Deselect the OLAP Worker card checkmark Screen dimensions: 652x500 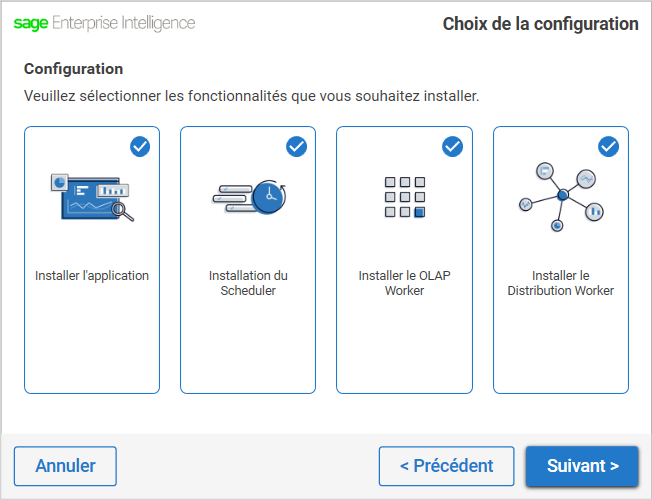tap(452, 146)
